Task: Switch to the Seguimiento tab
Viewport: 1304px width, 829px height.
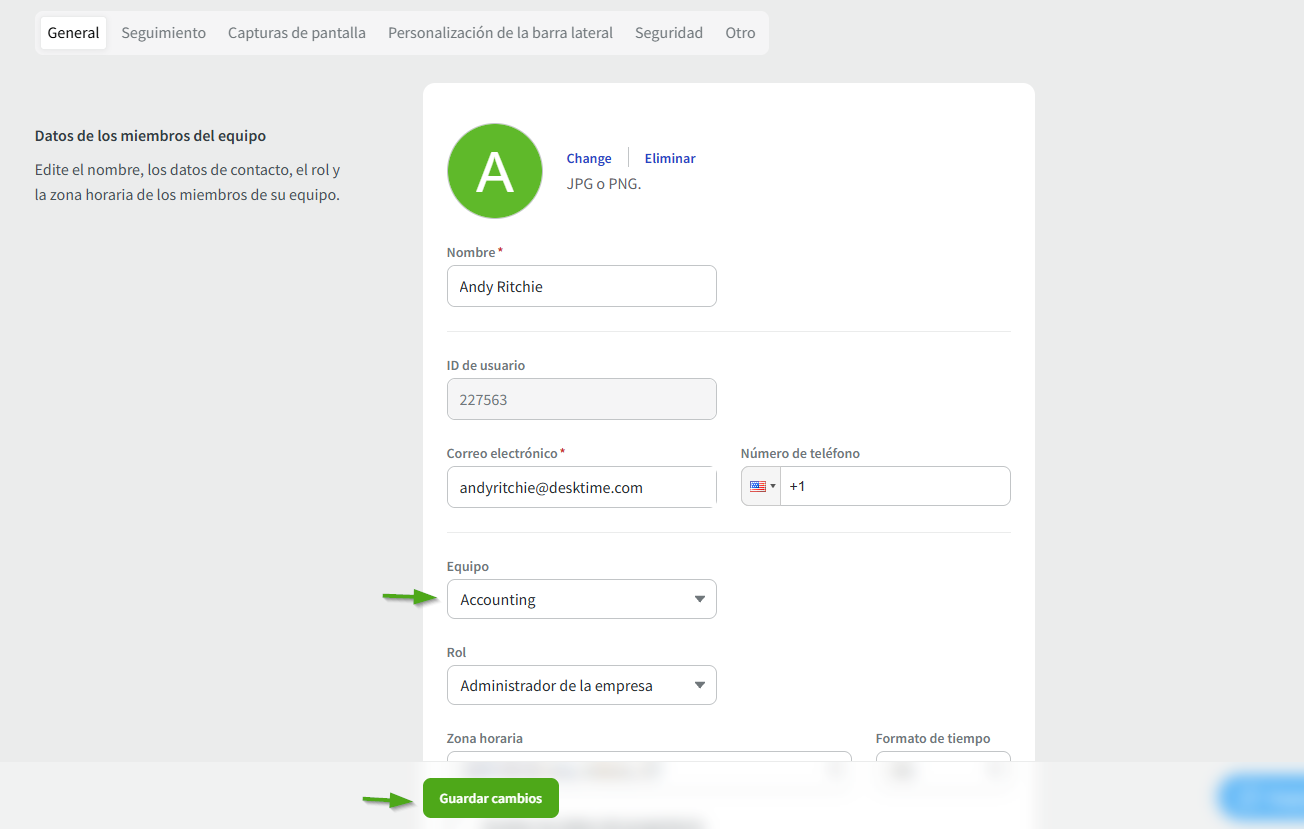Action: click(164, 33)
